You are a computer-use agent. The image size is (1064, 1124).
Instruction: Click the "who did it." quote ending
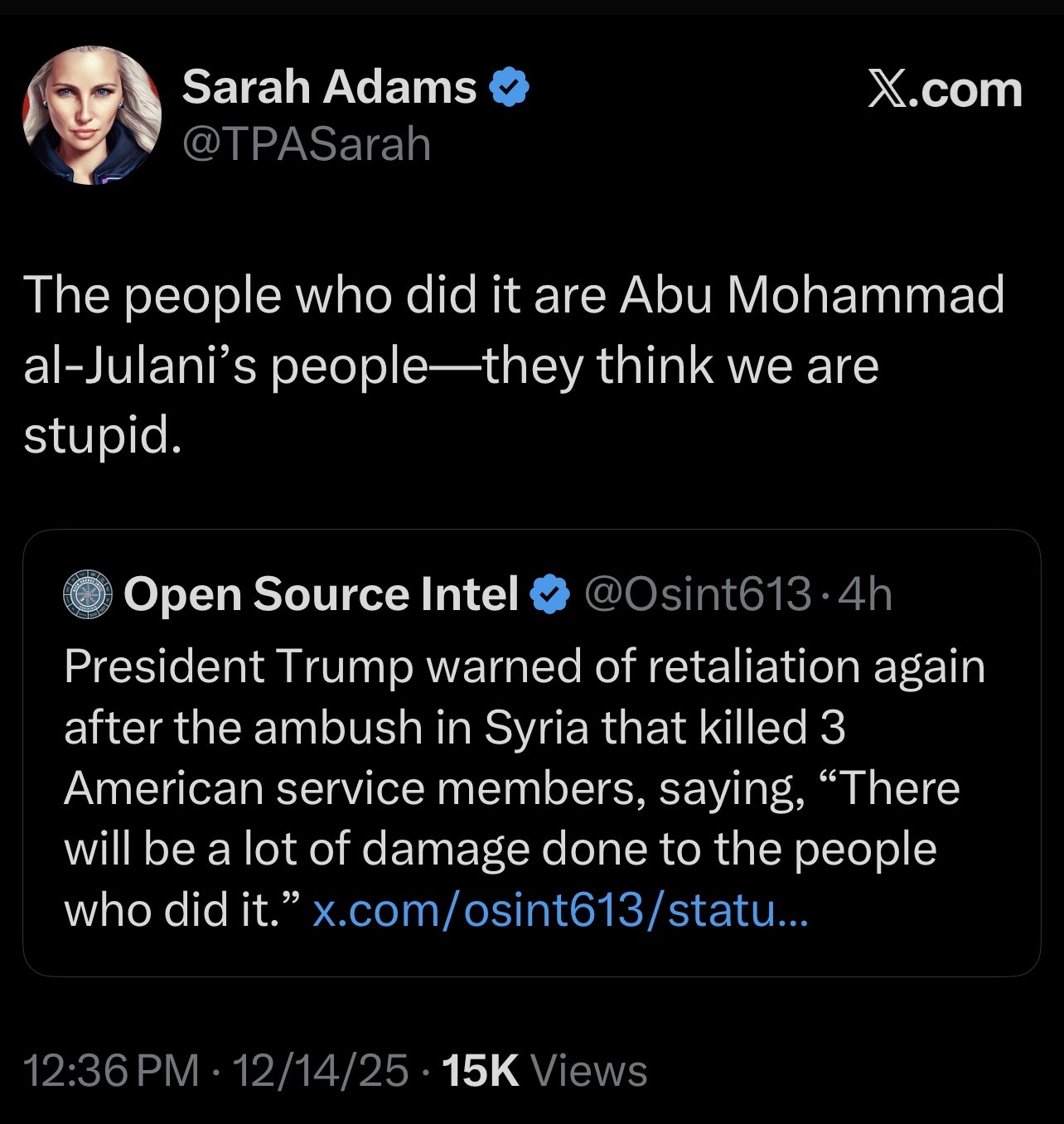coord(180,911)
